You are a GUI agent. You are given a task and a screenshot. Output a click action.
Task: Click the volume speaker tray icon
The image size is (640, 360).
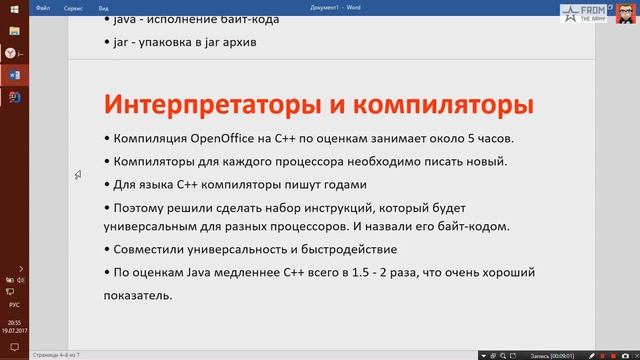click(20, 280)
